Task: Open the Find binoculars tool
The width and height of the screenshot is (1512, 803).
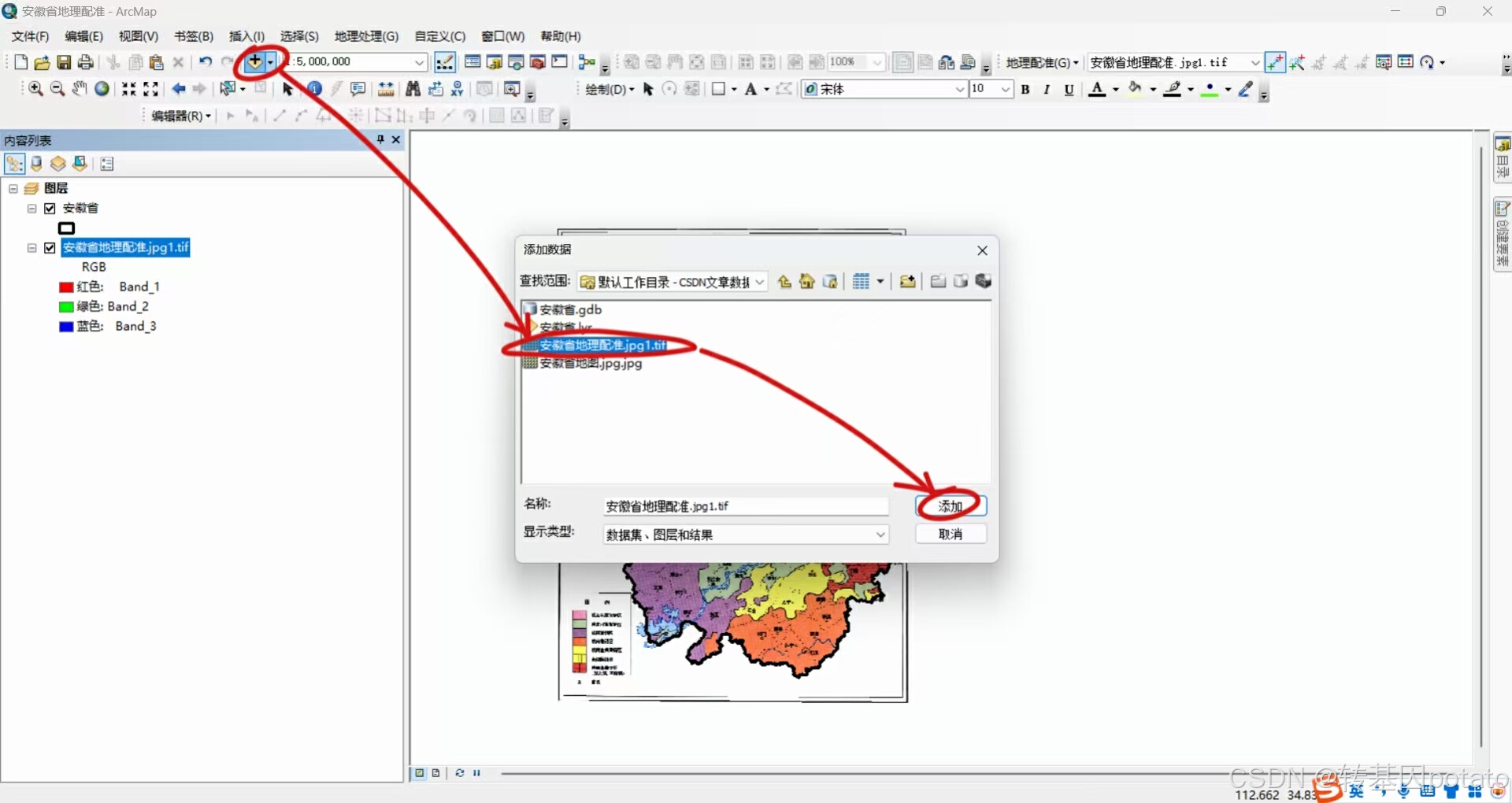Action: pyautogui.click(x=413, y=89)
